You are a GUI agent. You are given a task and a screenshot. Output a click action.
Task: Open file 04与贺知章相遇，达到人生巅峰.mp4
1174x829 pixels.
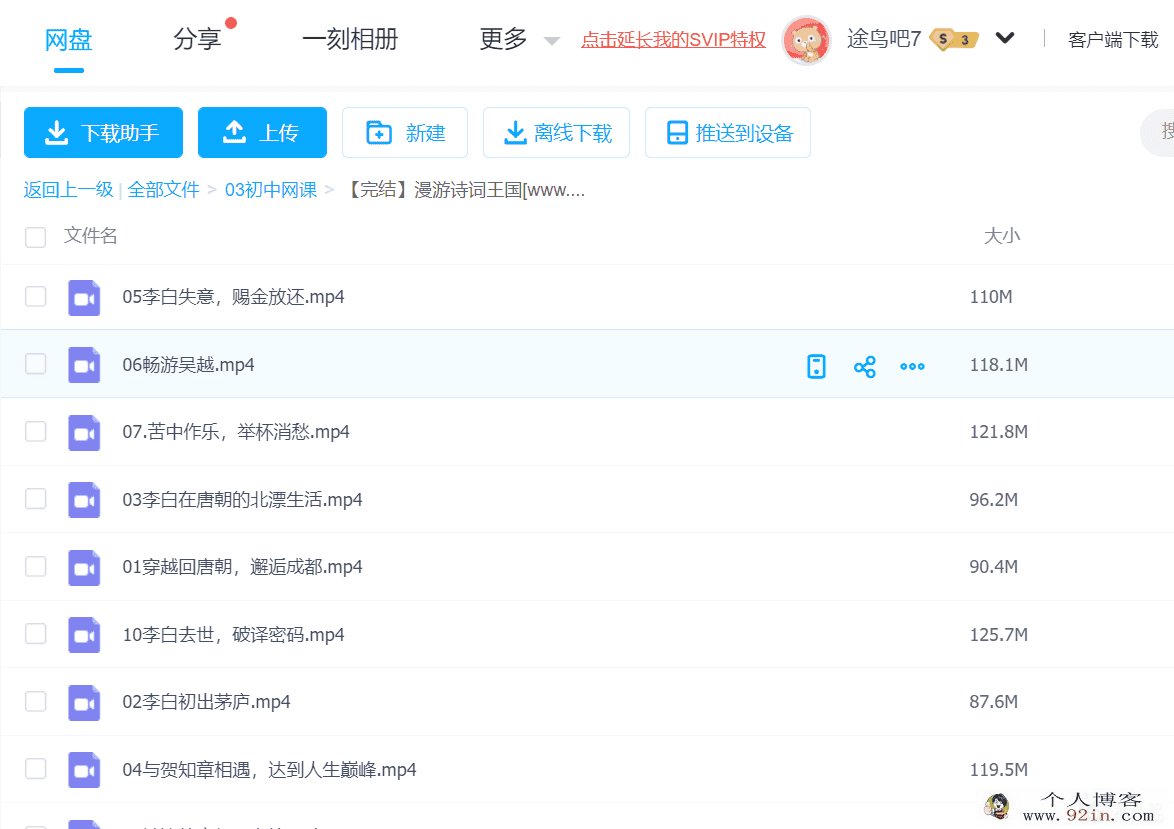(x=269, y=770)
